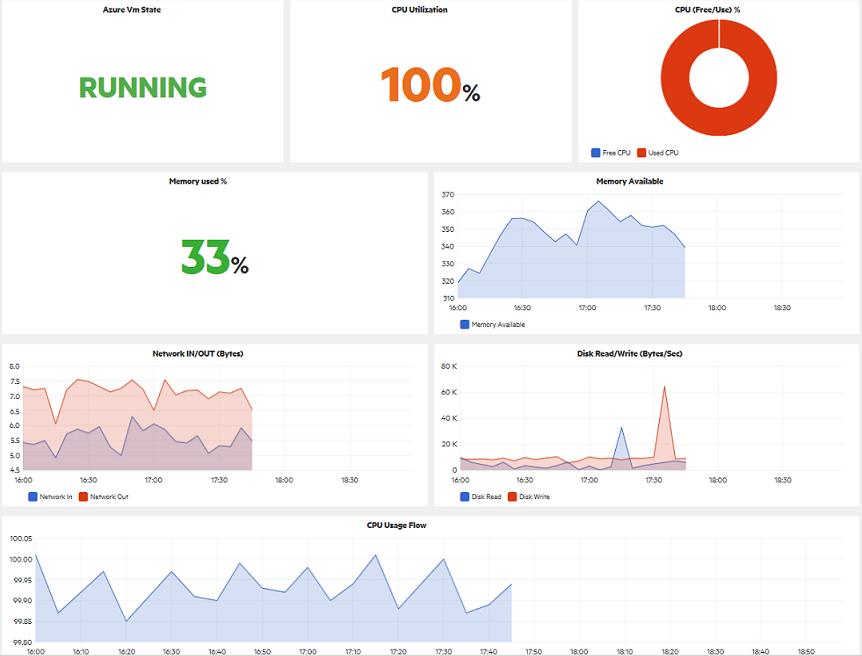Click the 6.0 label on Network axis
The image size is (862, 656).
(15, 426)
